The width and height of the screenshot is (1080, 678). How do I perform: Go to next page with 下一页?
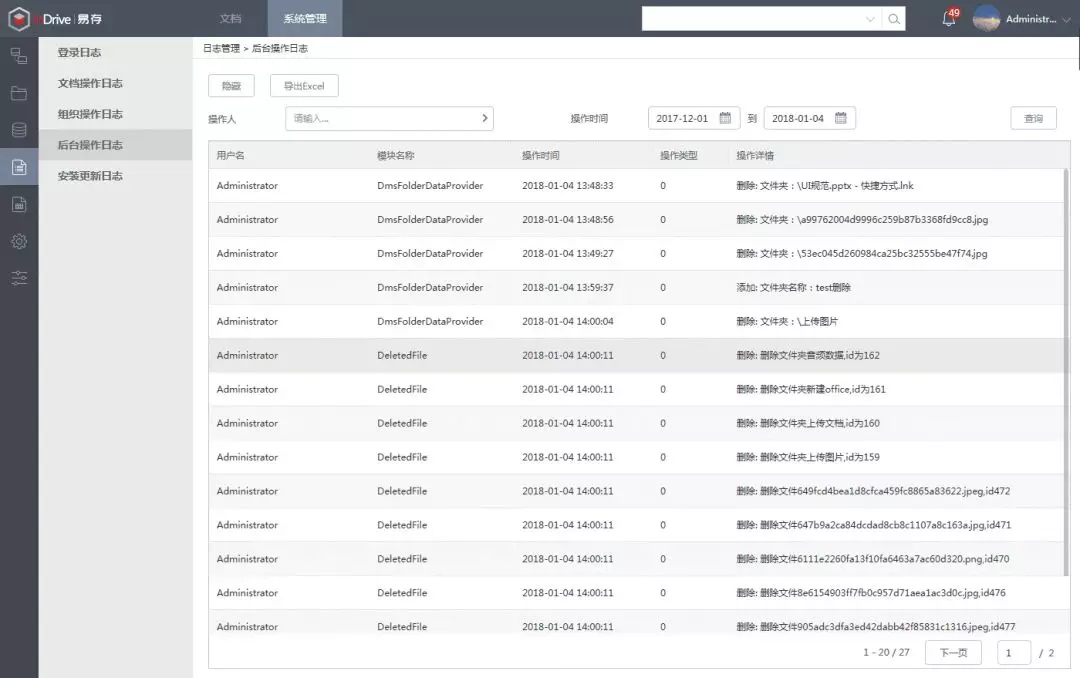click(x=953, y=653)
